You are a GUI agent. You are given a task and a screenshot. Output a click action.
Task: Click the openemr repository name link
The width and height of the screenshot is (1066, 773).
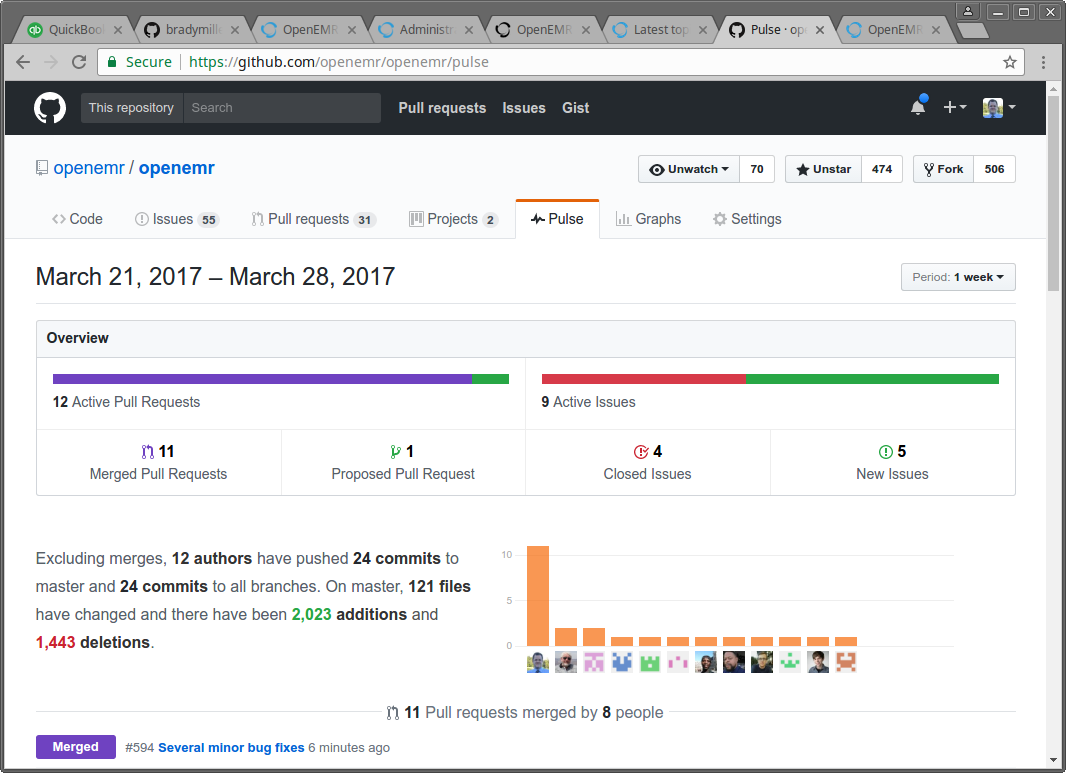coord(177,168)
